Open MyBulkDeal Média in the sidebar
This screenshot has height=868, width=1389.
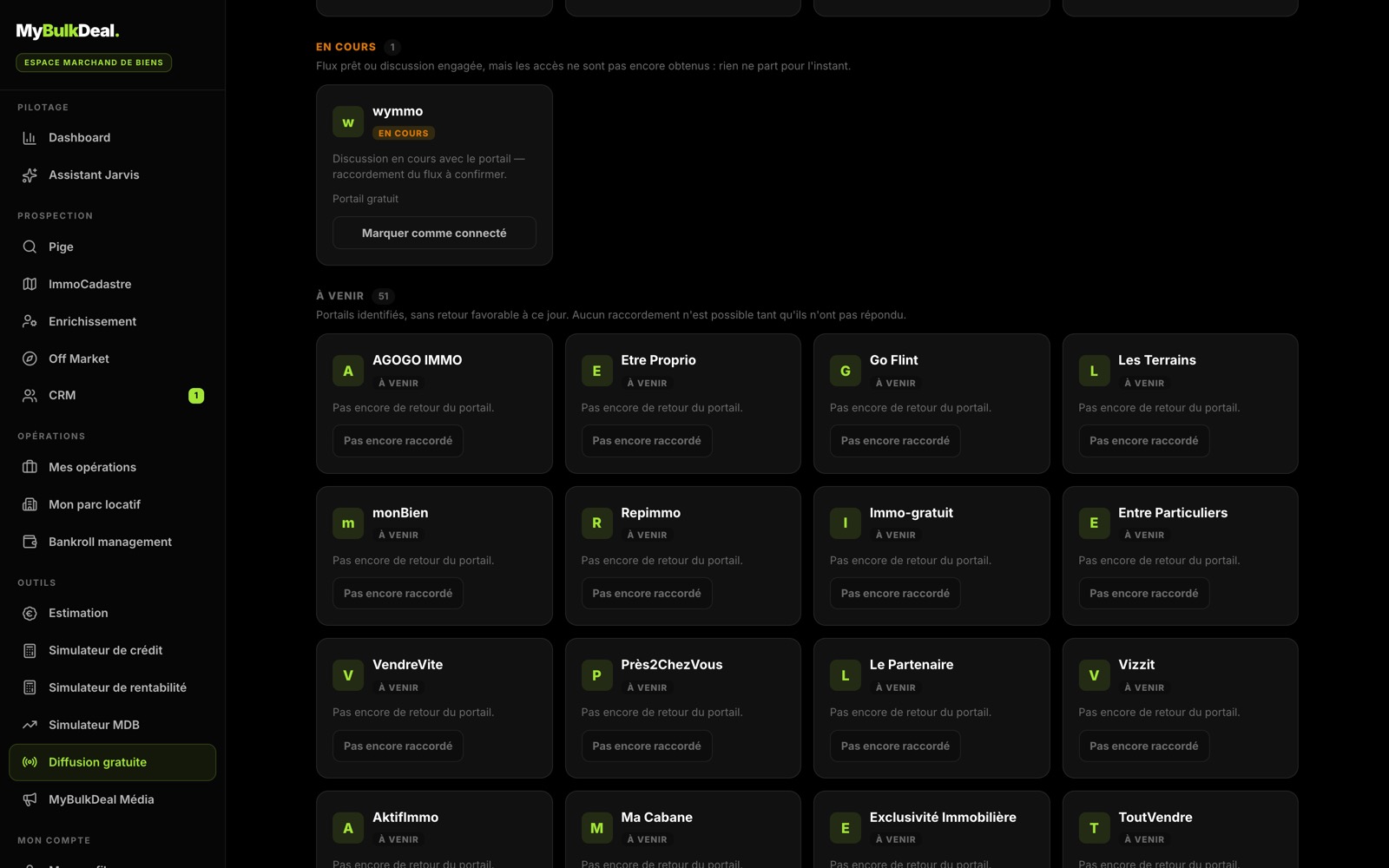113,800
